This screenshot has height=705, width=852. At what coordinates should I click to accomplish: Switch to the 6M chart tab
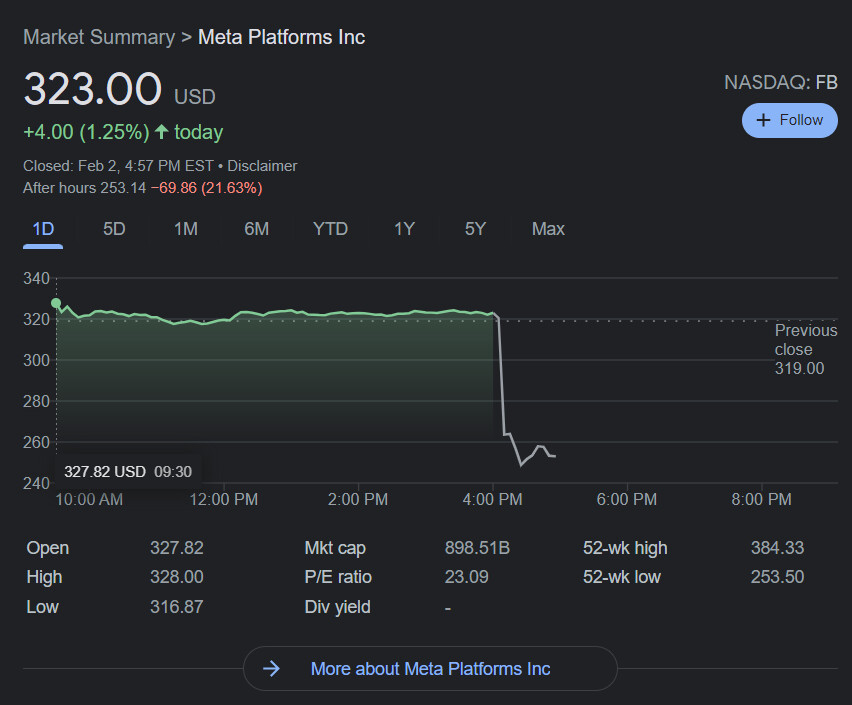click(256, 229)
